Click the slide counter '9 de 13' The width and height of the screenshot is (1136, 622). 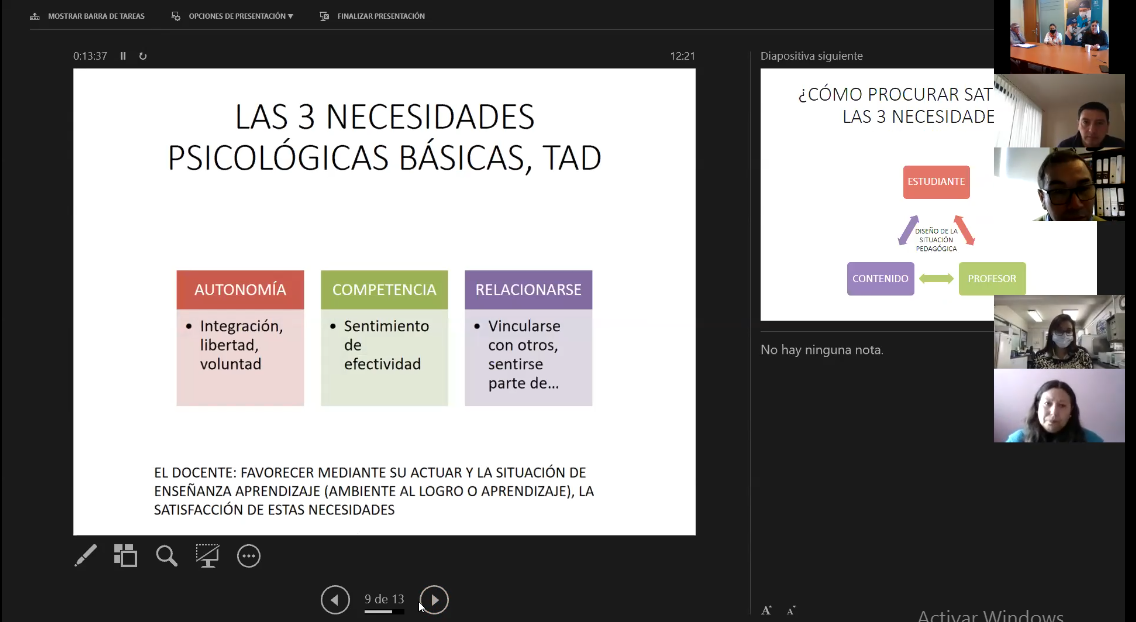tap(384, 599)
